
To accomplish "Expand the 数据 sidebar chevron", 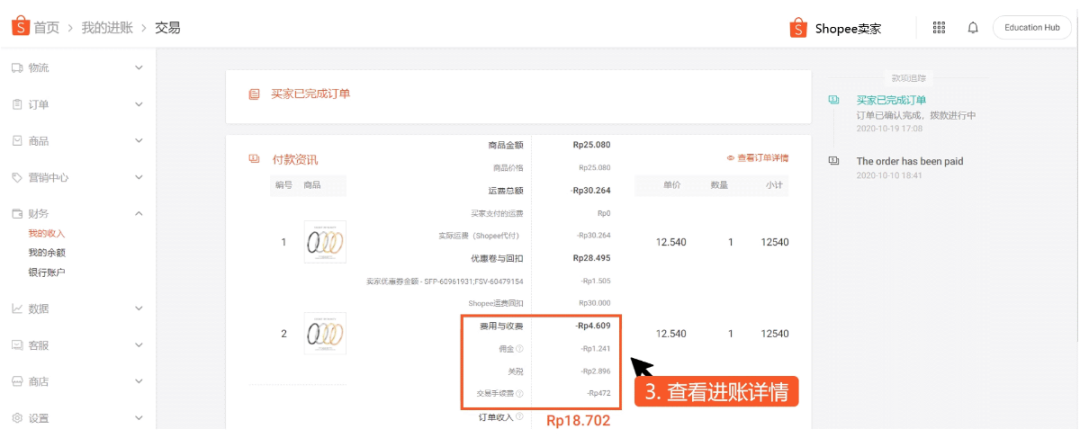I will click(x=138, y=309).
